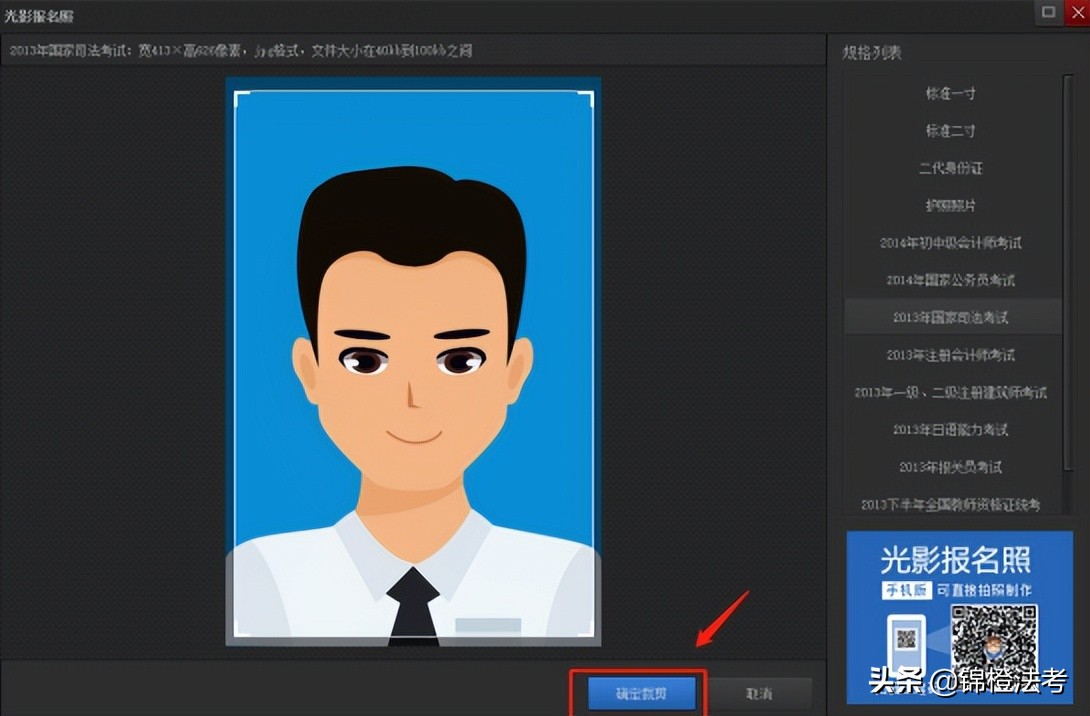This screenshot has height=716, width=1090.
Task: Select 2013下半年全国教师资格证统考 spec
Action: tap(953, 504)
